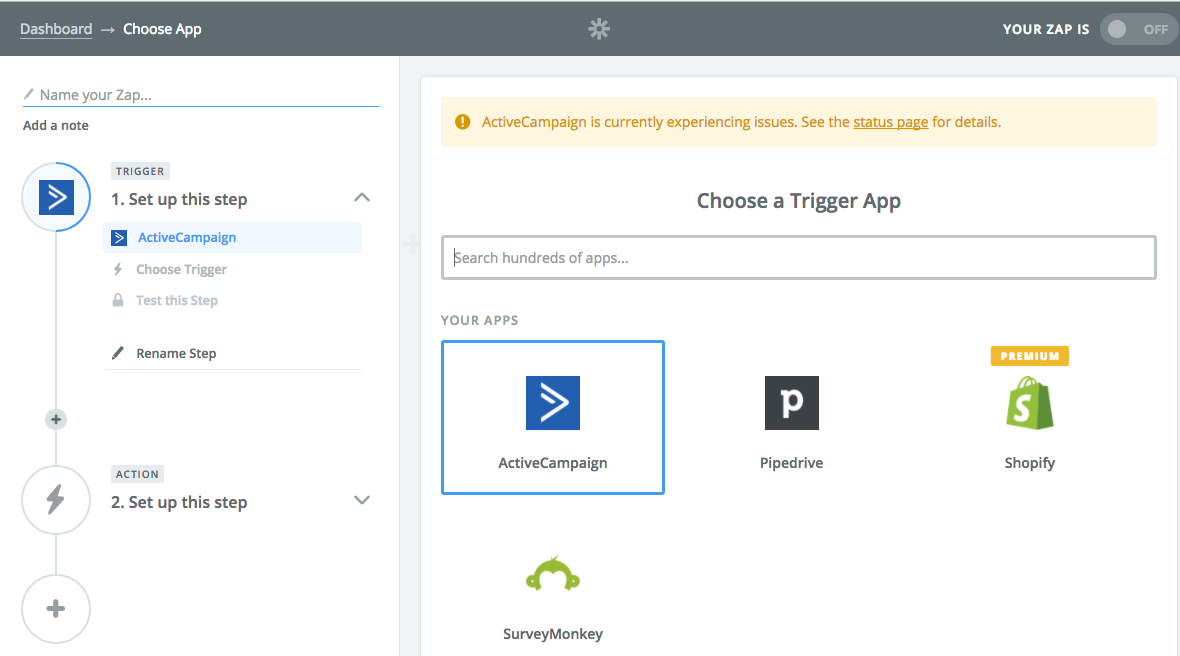Image resolution: width=1180 pixels, height=656 pixels.
Task: Select the ActiveCampaign step in the sidebar
Action: [x=186, y=237]
